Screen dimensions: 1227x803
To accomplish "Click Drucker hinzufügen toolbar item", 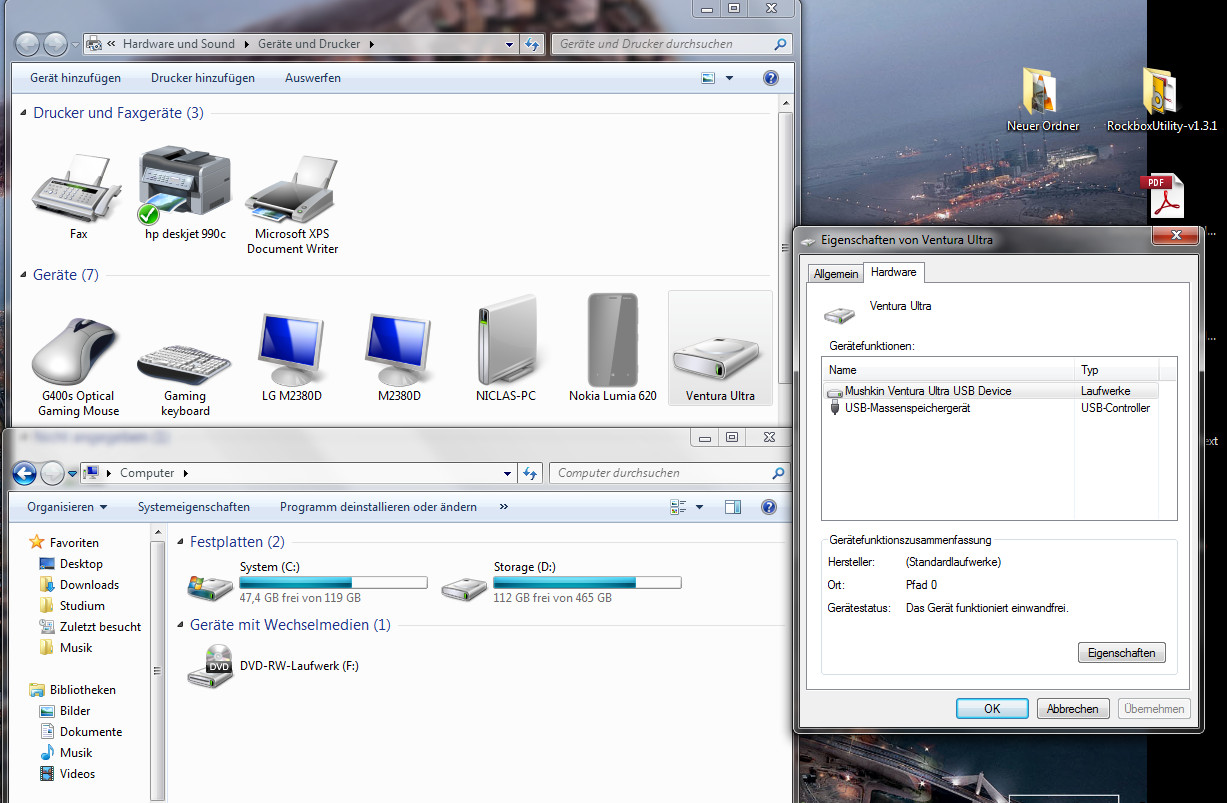I will 203,78.
